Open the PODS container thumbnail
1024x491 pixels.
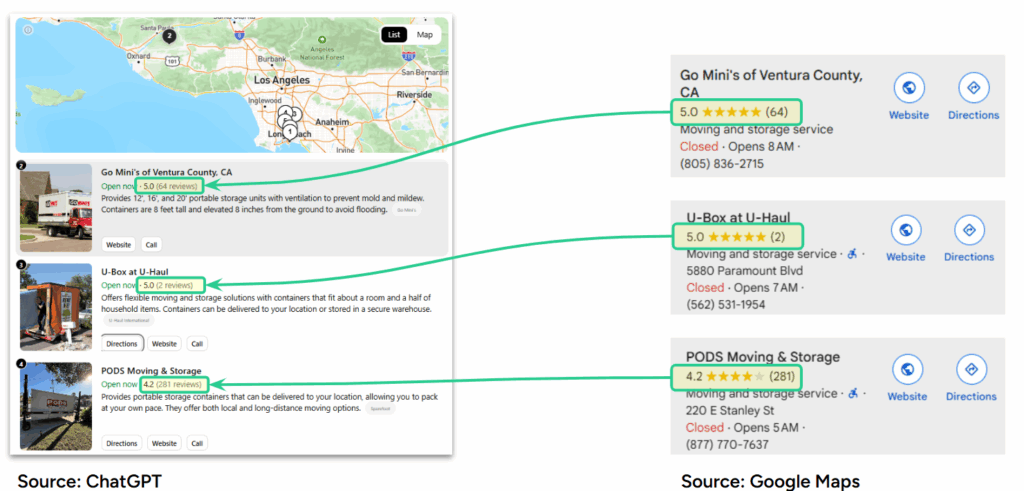point(56,406)
